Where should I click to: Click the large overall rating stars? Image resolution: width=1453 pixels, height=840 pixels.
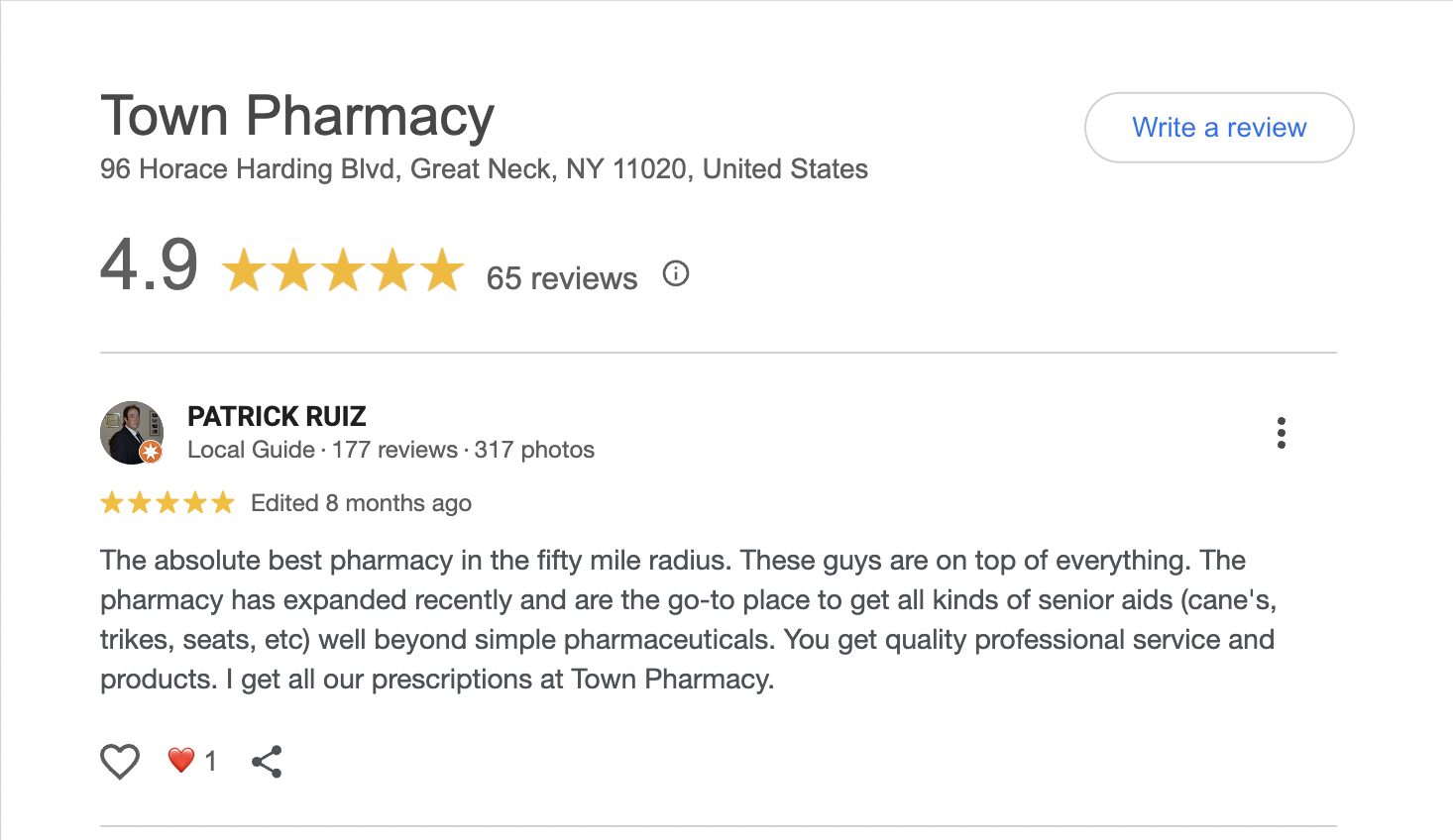point(343,270)
